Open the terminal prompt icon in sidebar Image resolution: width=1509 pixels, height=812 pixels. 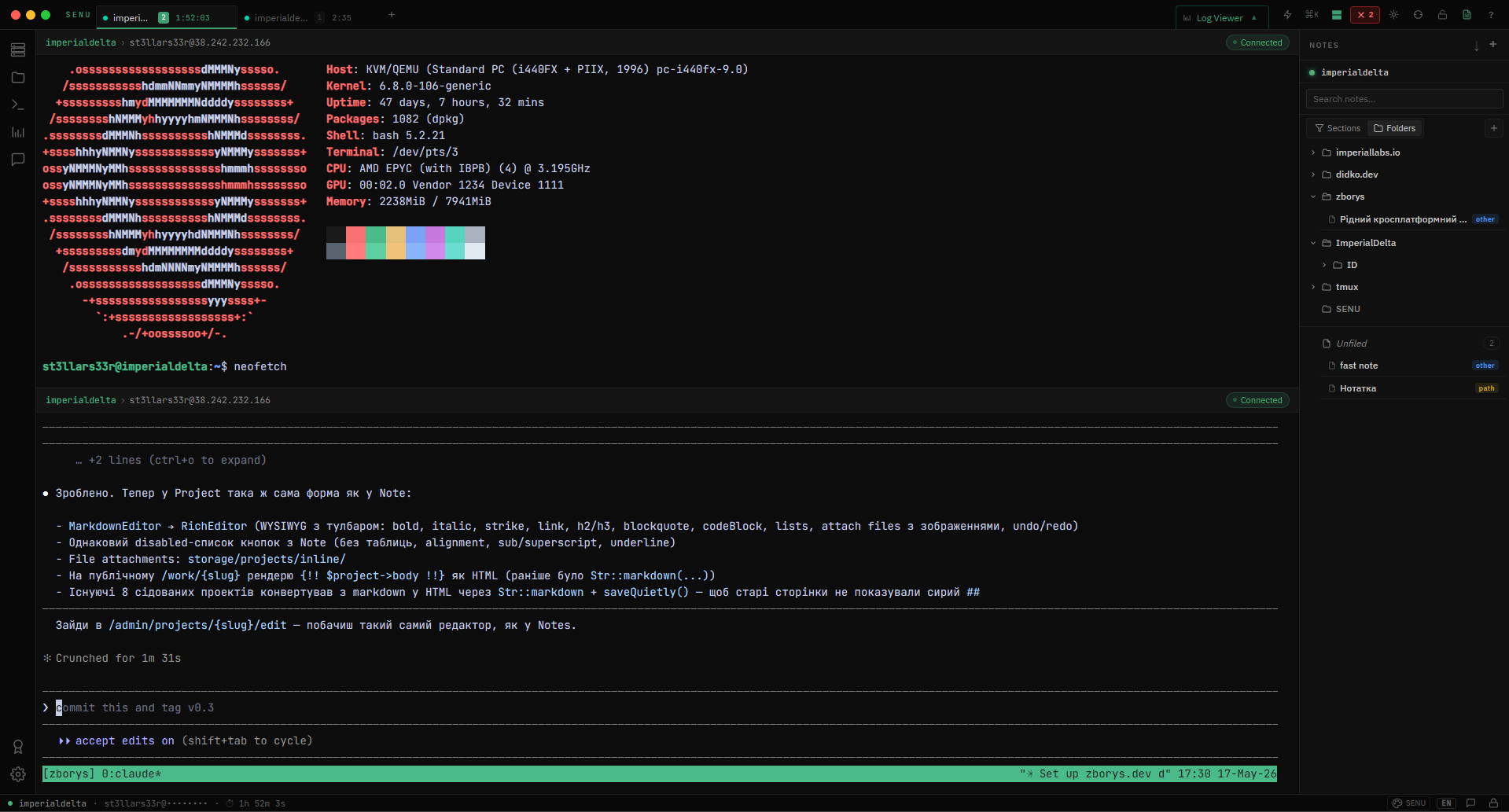pos(18,105)
